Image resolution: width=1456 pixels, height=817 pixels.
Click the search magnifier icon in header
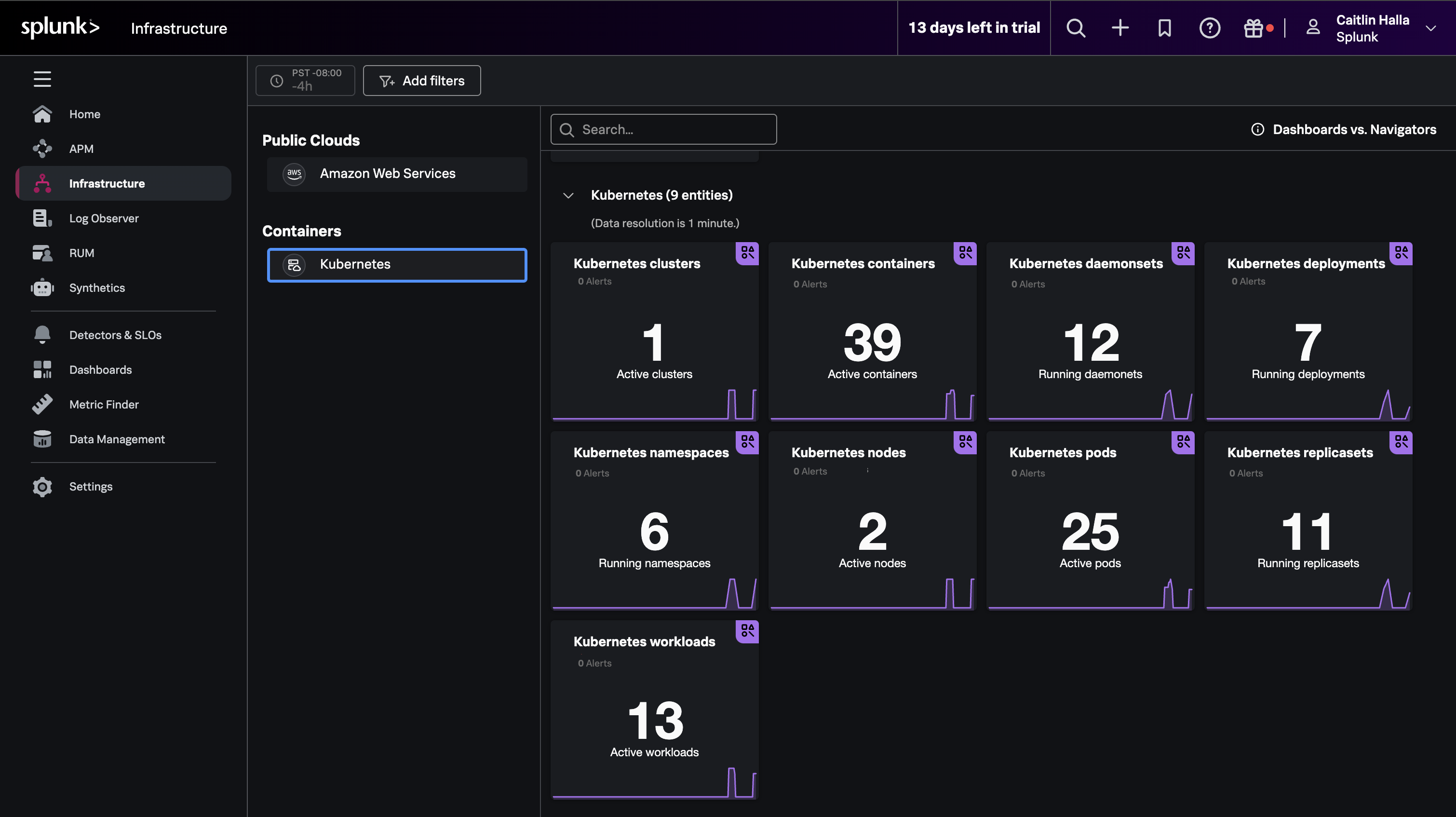pos(1076,27)
